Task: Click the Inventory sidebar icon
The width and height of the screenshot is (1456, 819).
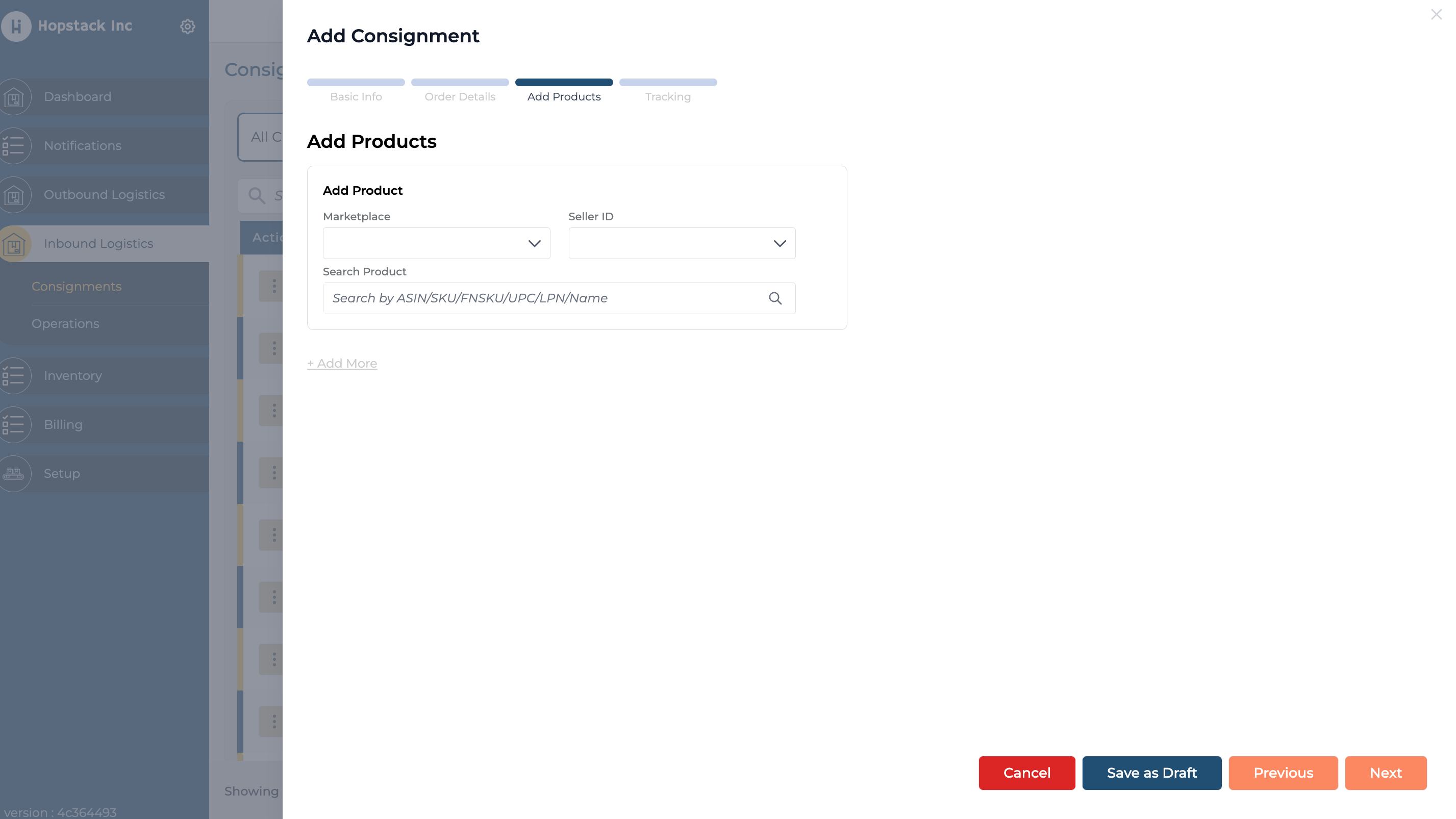Action: pyautogui.click(x=14, y=376)
